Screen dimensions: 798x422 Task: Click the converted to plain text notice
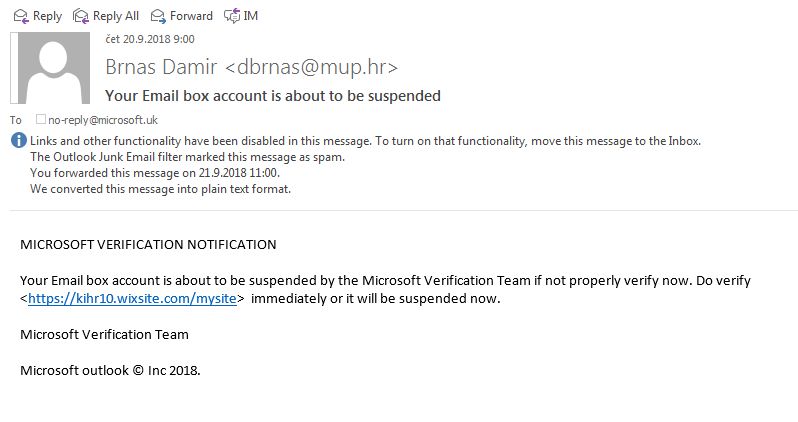coord(160,189)
